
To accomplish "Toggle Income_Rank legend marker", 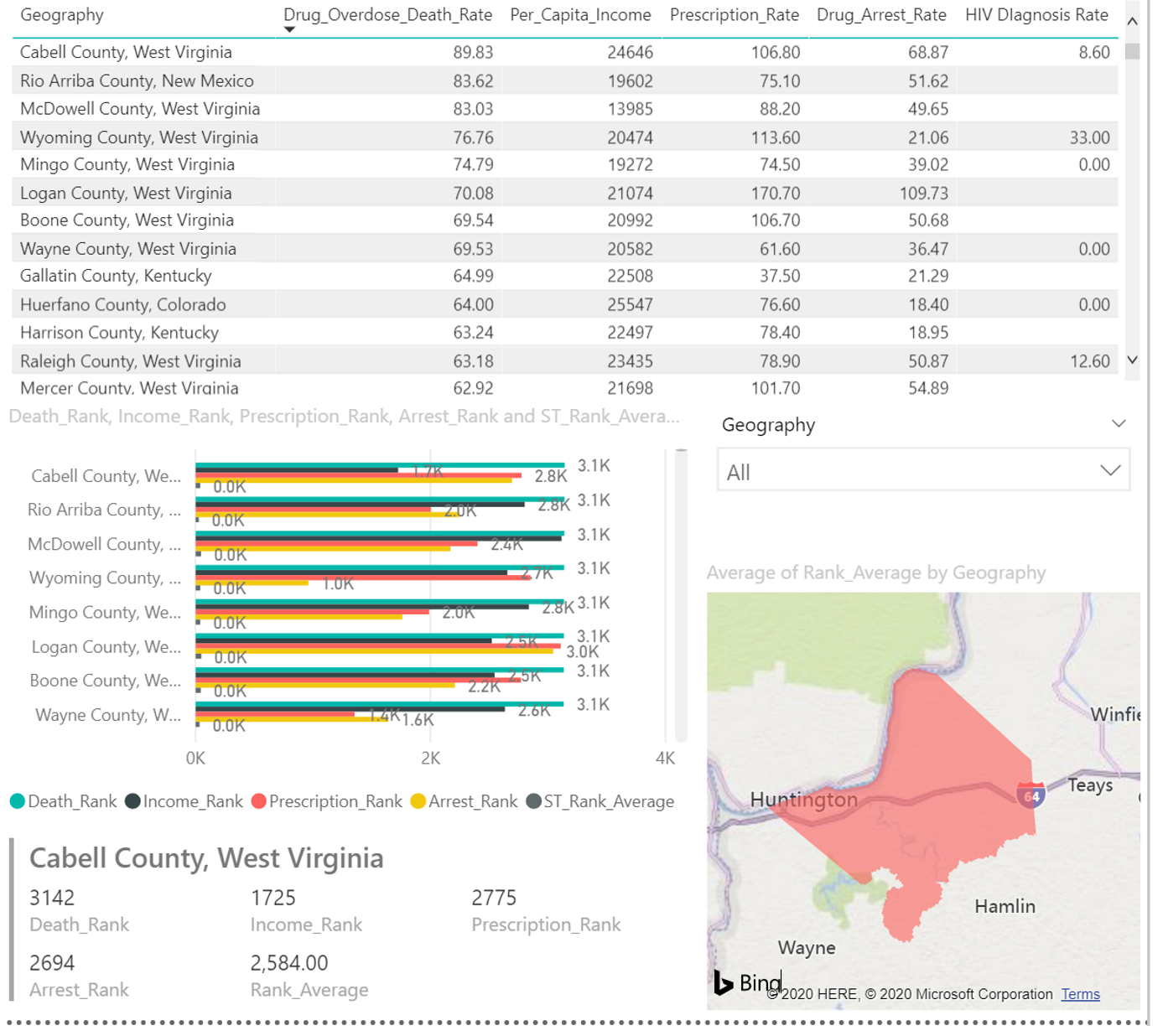I will (x=132, y=801).
